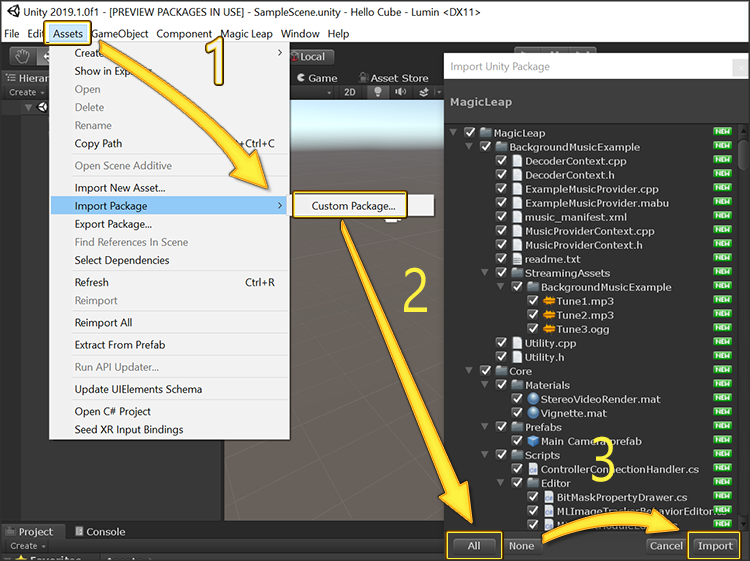Uncheck the DecoderContext.h checkbox
The width and height of the screenshot is (750, 561).
[x=501, y=175]
